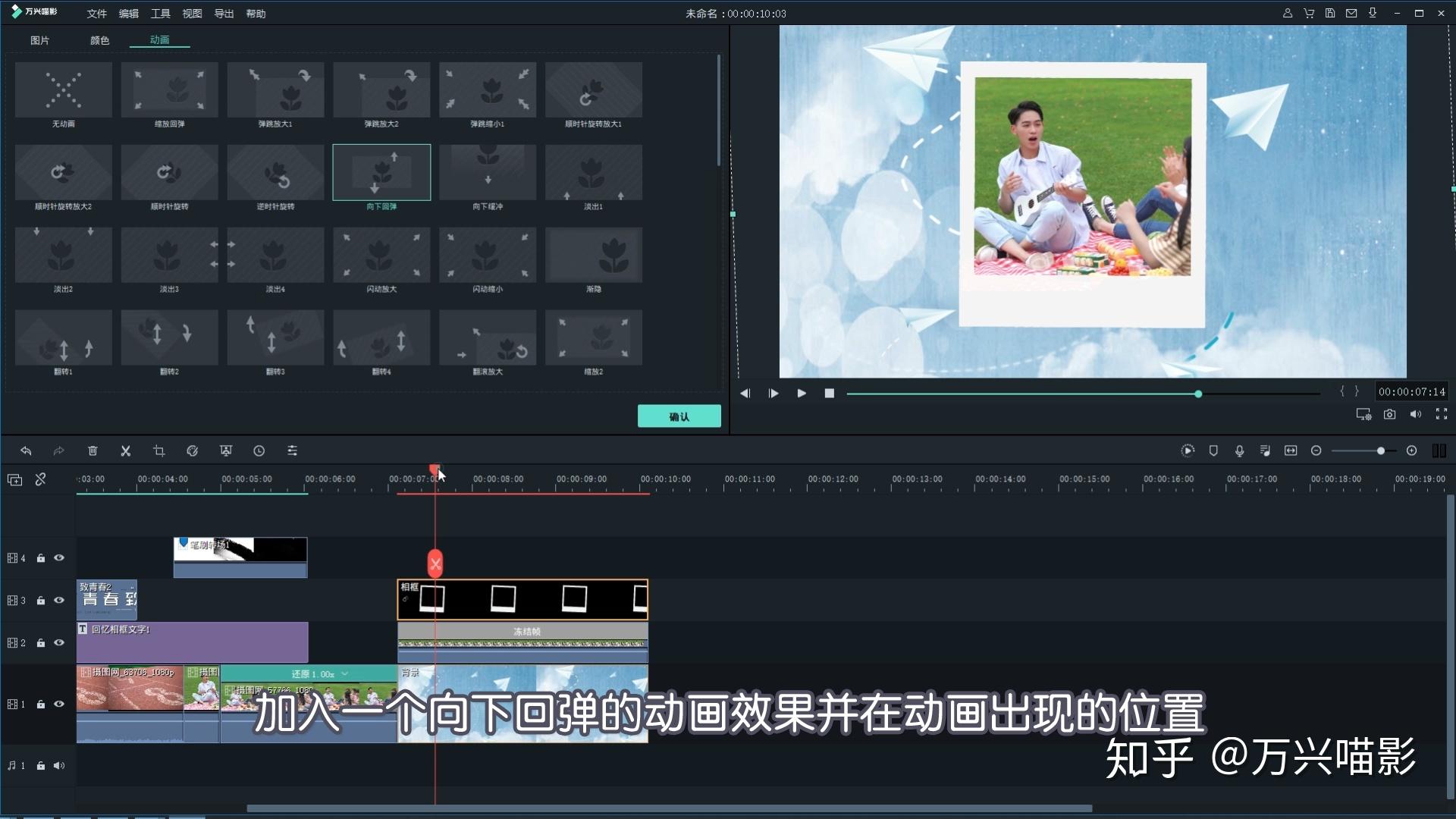Viewport: 1456px width, 819px height.
Task: Click the 确认 confirm button
Action: tap(679, 416)
